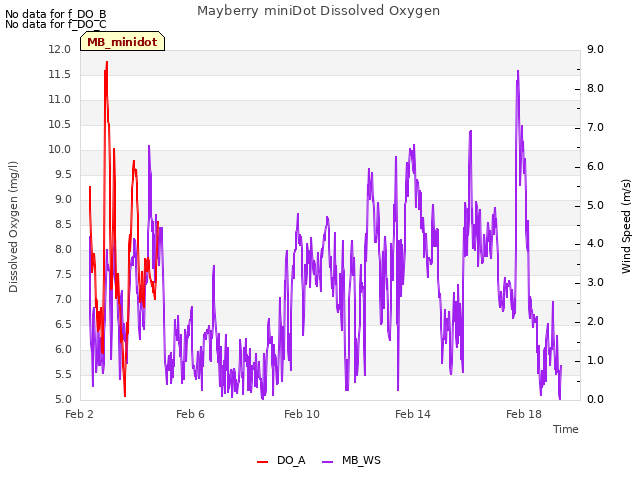Click the 5.0 left axis value
This screenshot has width=640, height=480.
[63, 399]
